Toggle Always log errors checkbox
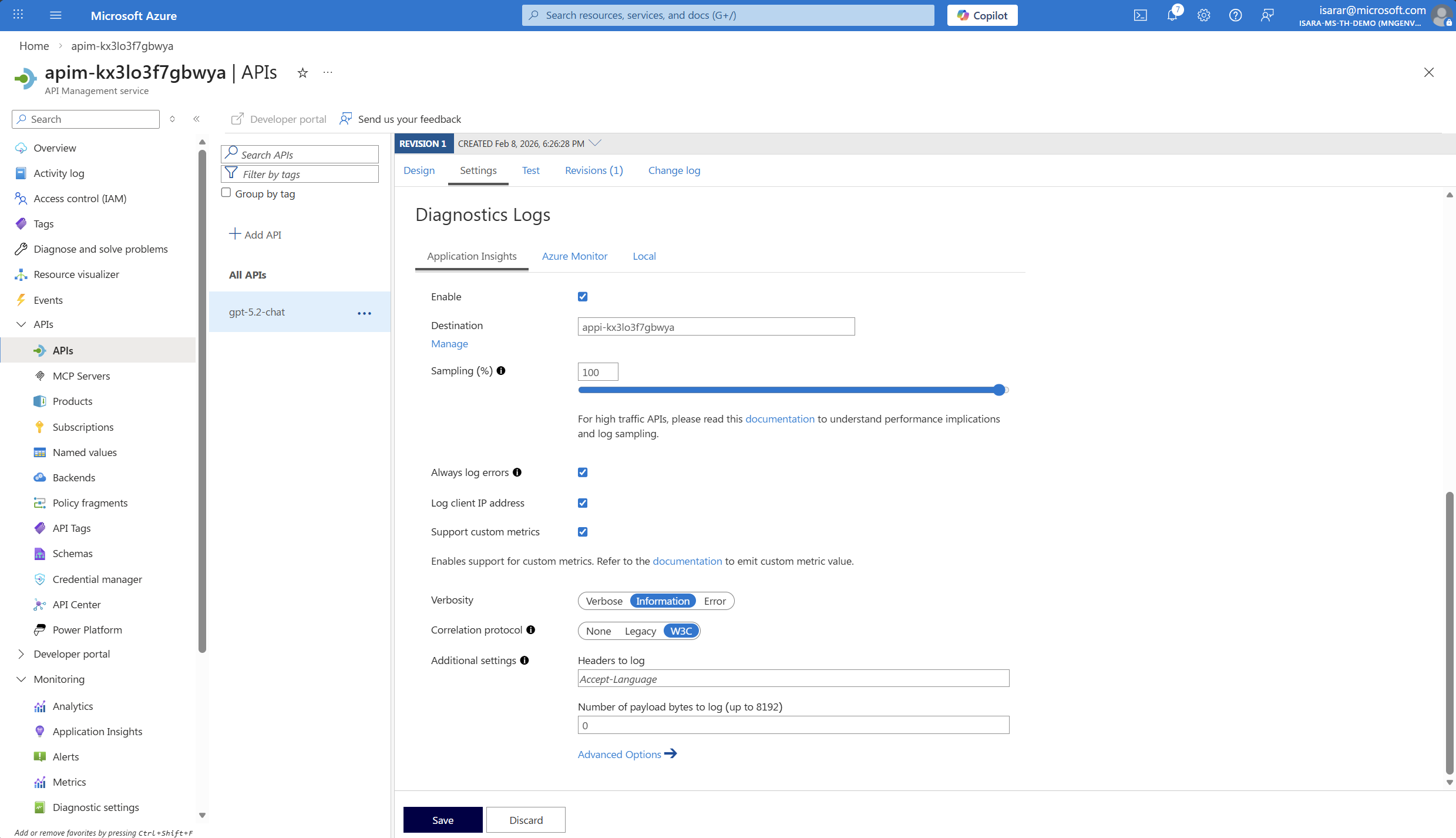The image size is (1456, 838). click(583, 472)
